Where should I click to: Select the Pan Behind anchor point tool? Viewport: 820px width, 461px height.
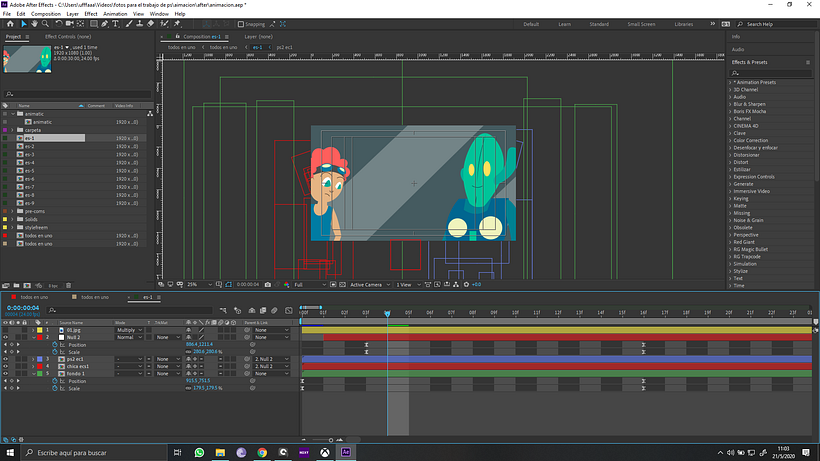(x=81, y=24)
